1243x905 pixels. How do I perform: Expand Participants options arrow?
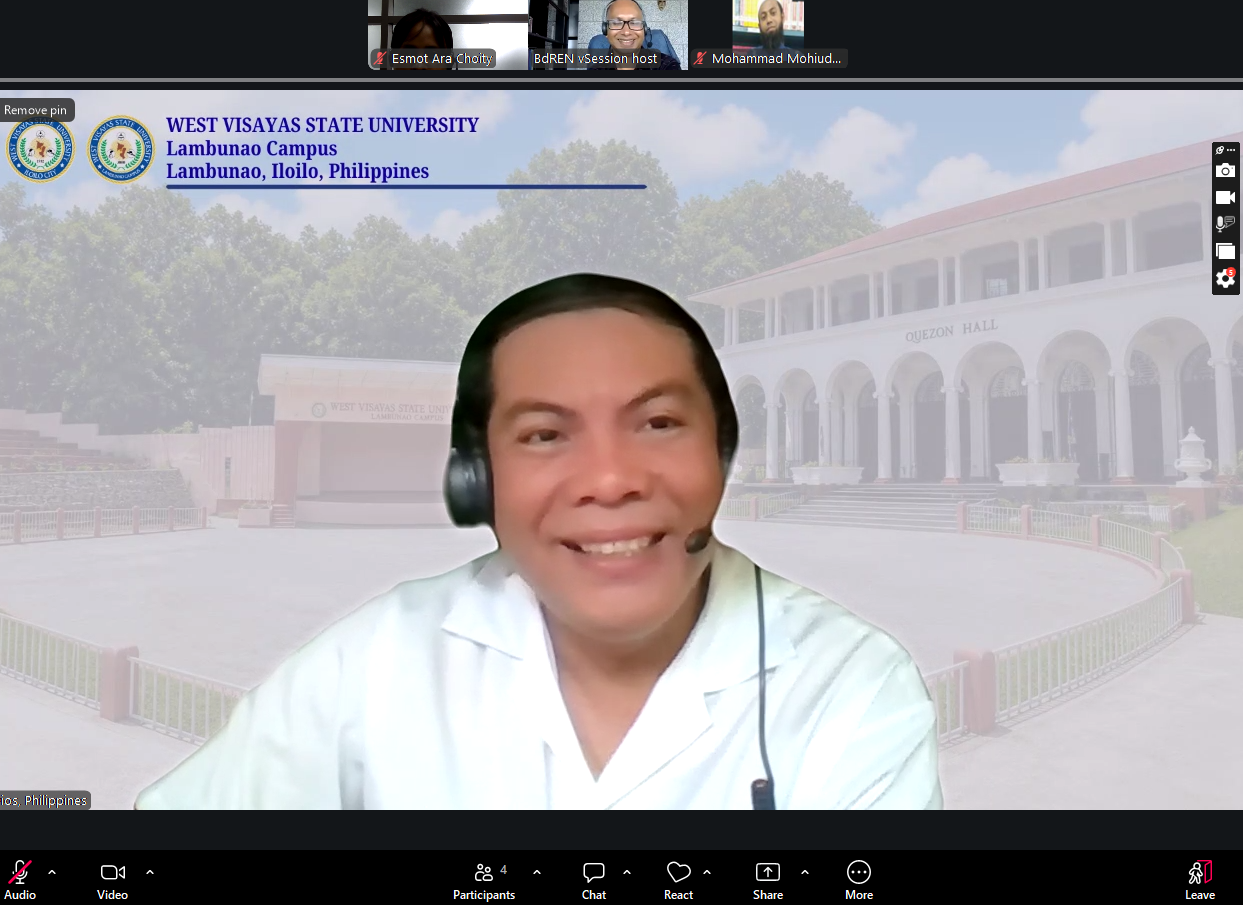[537, 872]
